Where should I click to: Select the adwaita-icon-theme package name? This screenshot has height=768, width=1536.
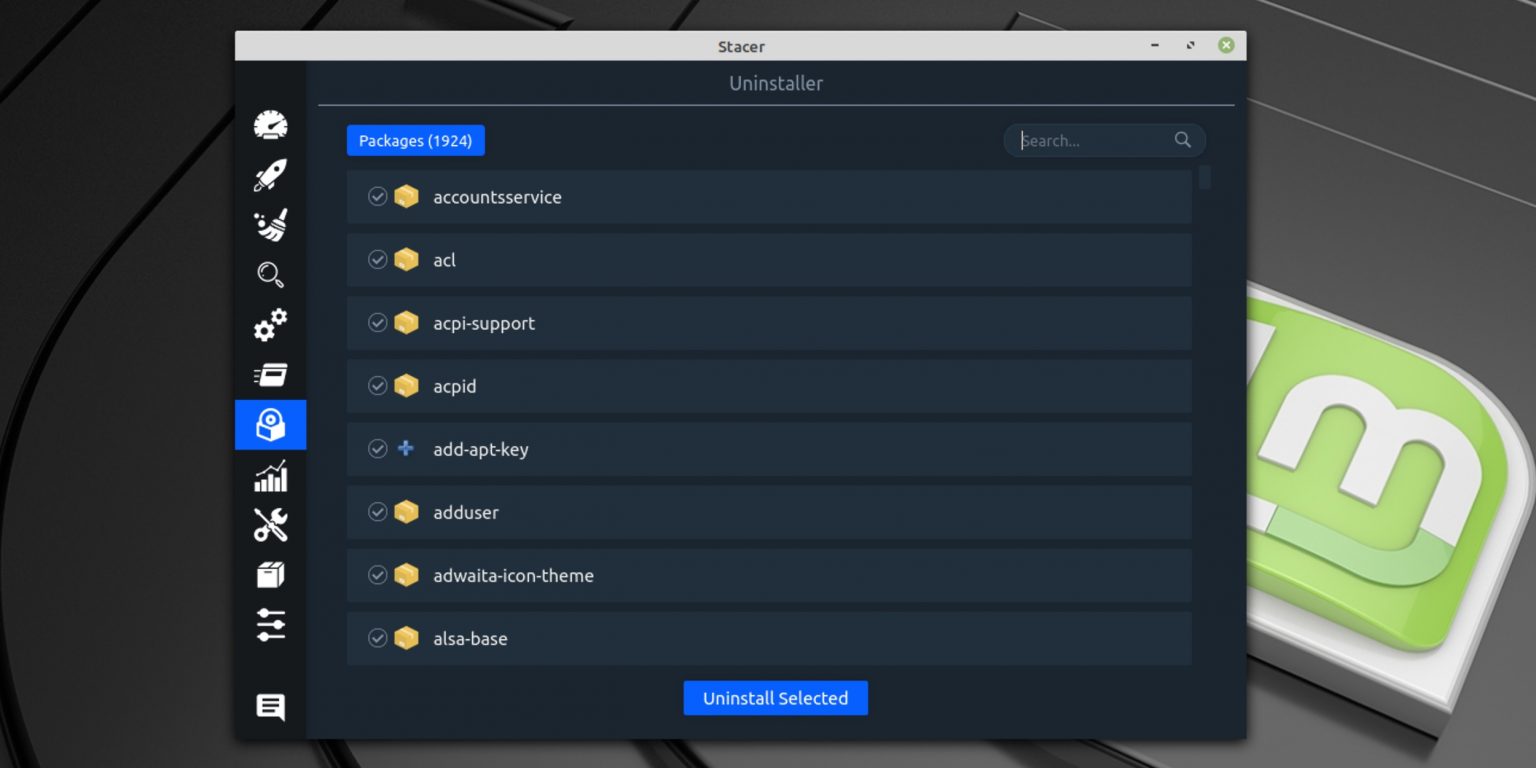pyautogui.click(x=513, y=575)
